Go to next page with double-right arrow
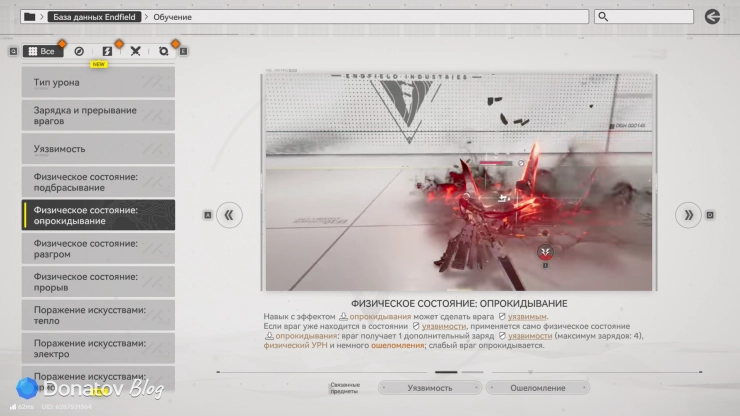740x416 pixels. click(688, 215)
